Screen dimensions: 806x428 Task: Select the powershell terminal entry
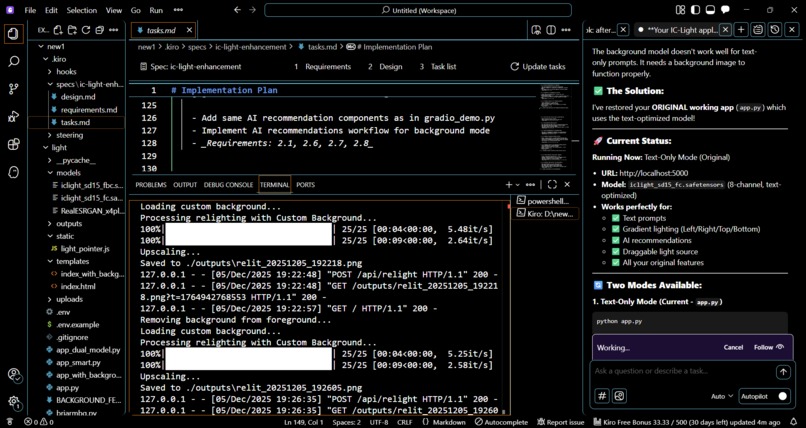pyautogui.click(x=545, y=200)
